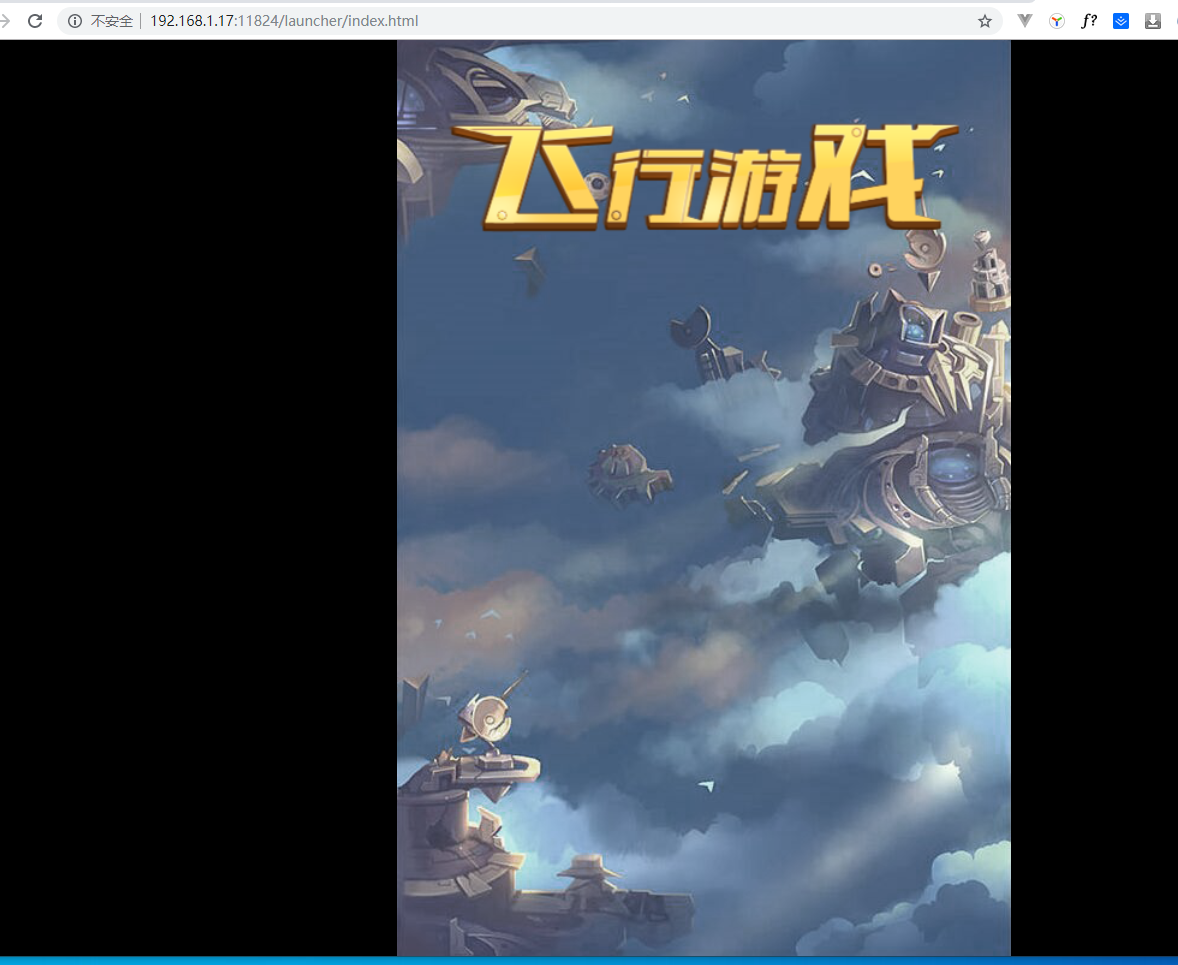Open the gray V-shaped extension icon
The height and width of the screenshot is (965, 1178).
[x=1025, y=20]
